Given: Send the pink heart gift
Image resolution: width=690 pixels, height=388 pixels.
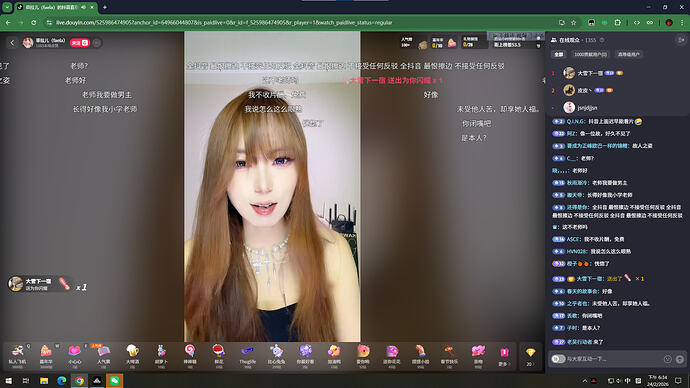Looking at the screenshot, I should (x=74, y=355).
